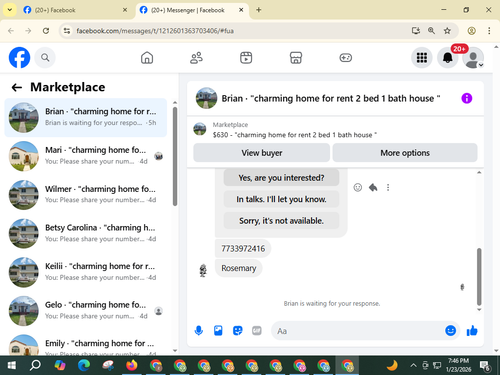Click the chat messages scrollbar thumb
The height and width of the screenshot is (375, 500).
pyautogui.click(x=479, y=277)
